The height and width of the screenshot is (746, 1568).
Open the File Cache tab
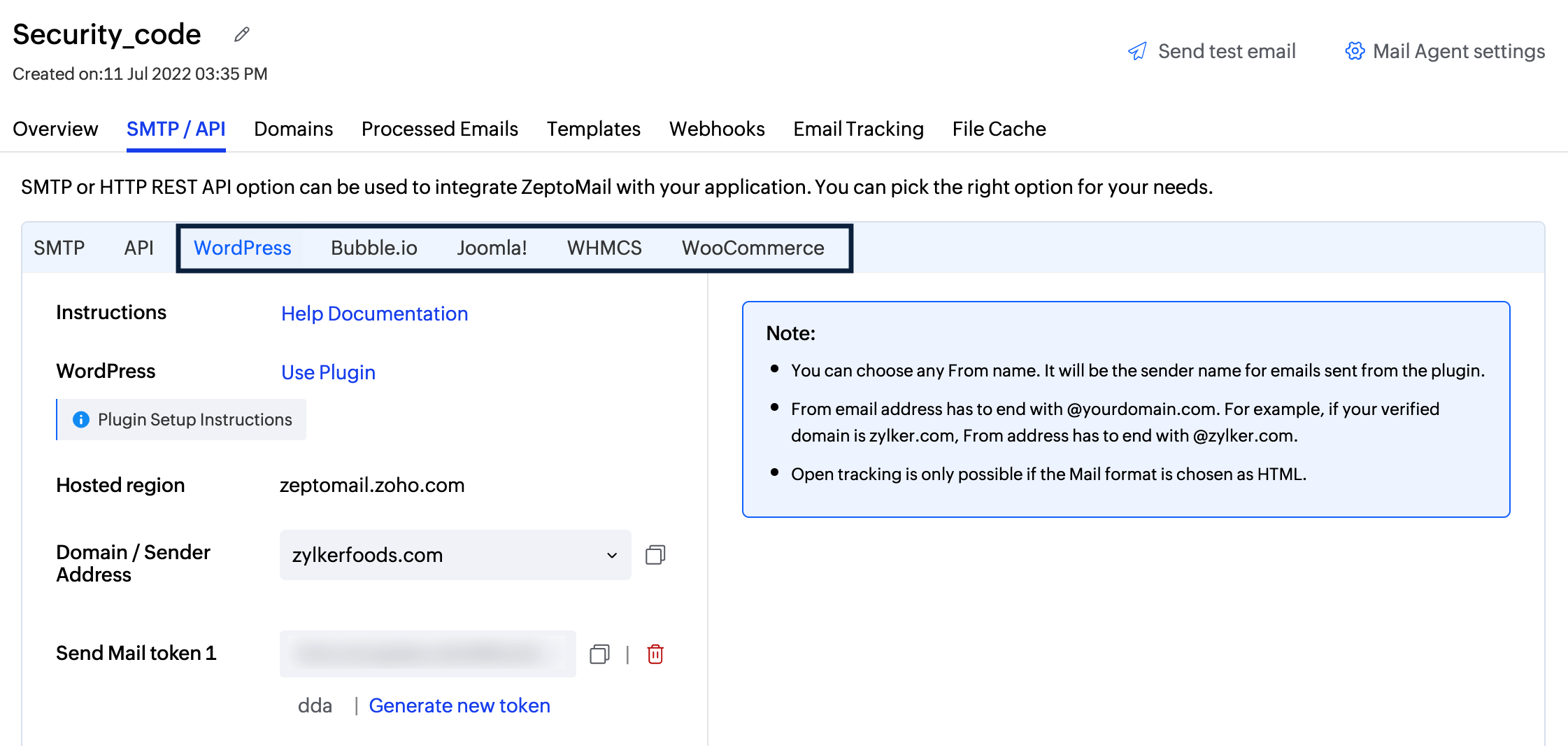(x=999, y=129)
